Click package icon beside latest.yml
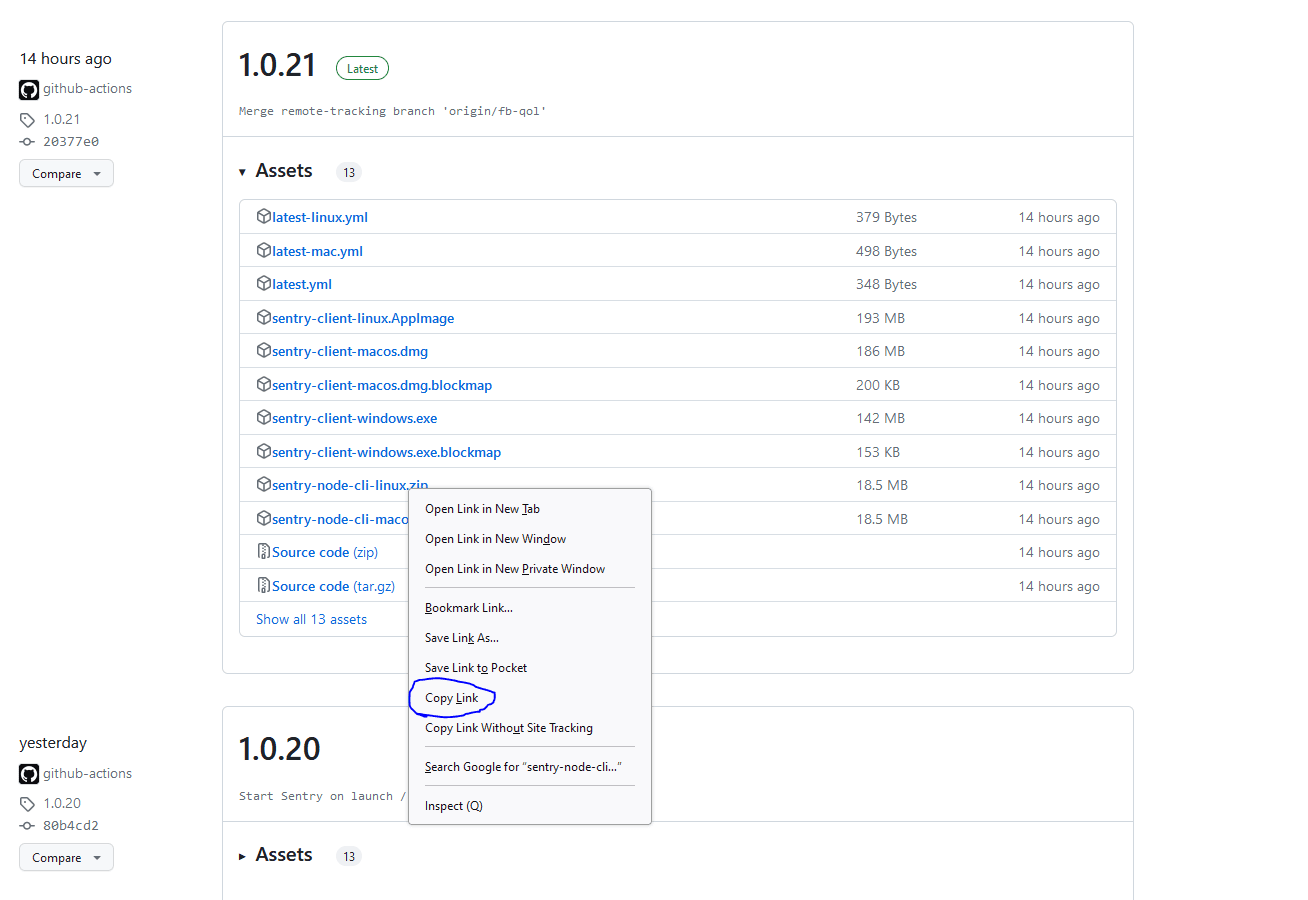This screenshot has height=900, width=1308. pos(264,283)
